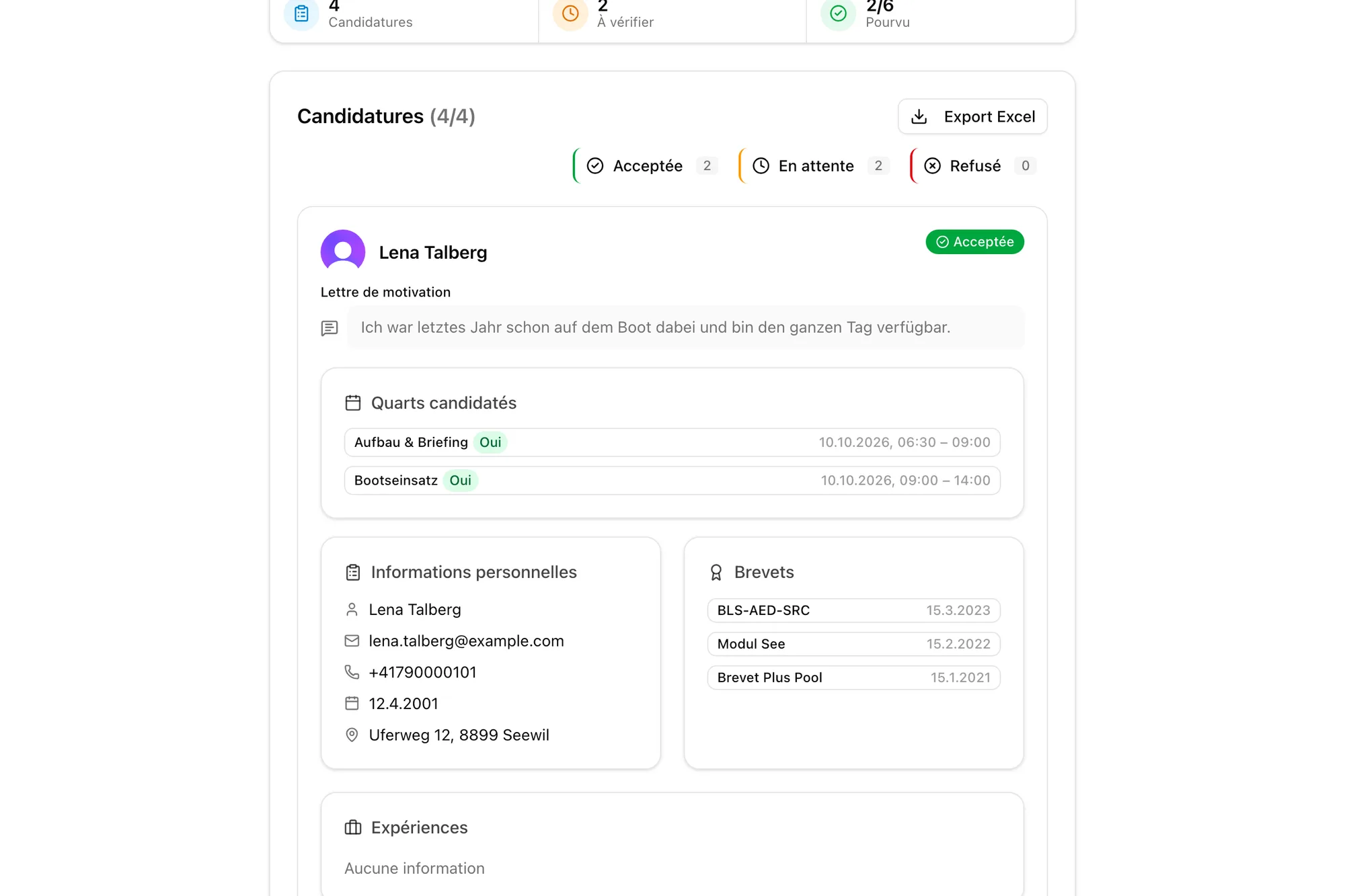Image resolution: width=1345 pixels, height=896 pixels.
Task: Click the motivation letter text box
Action: tap(686, 327)
